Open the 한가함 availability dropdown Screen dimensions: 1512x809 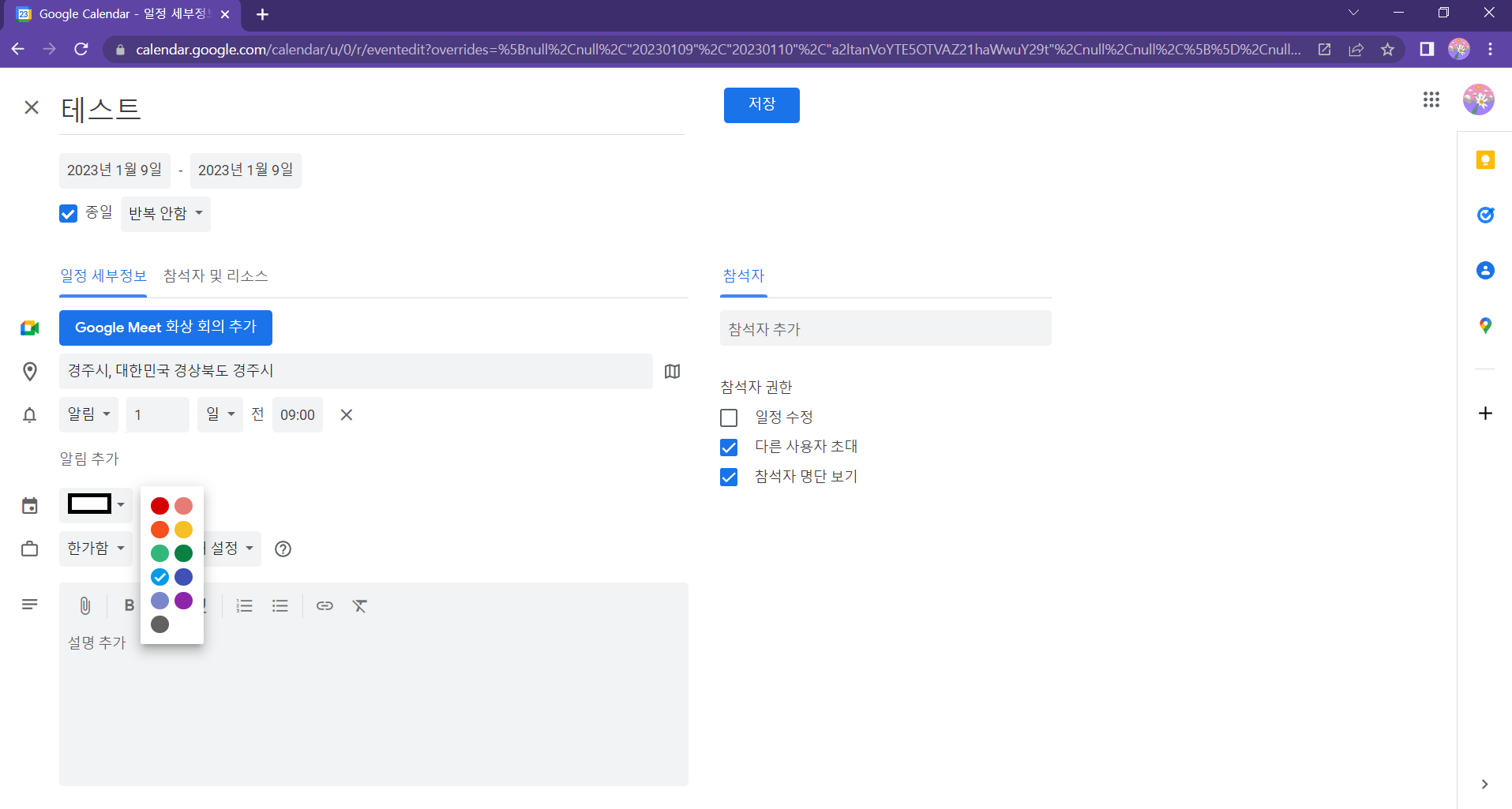tap(96, 549)
